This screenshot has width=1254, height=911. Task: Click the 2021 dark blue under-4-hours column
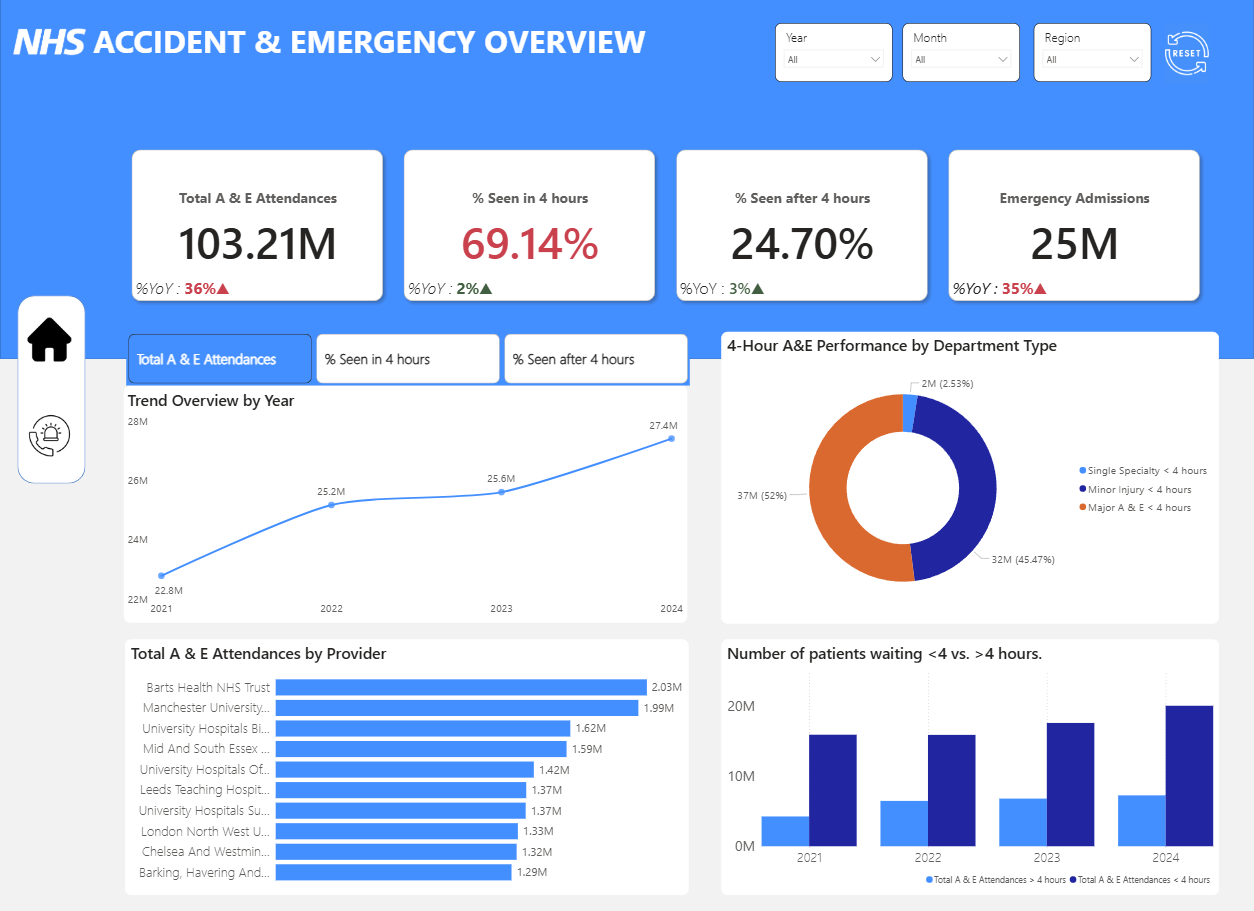[833, 790]
